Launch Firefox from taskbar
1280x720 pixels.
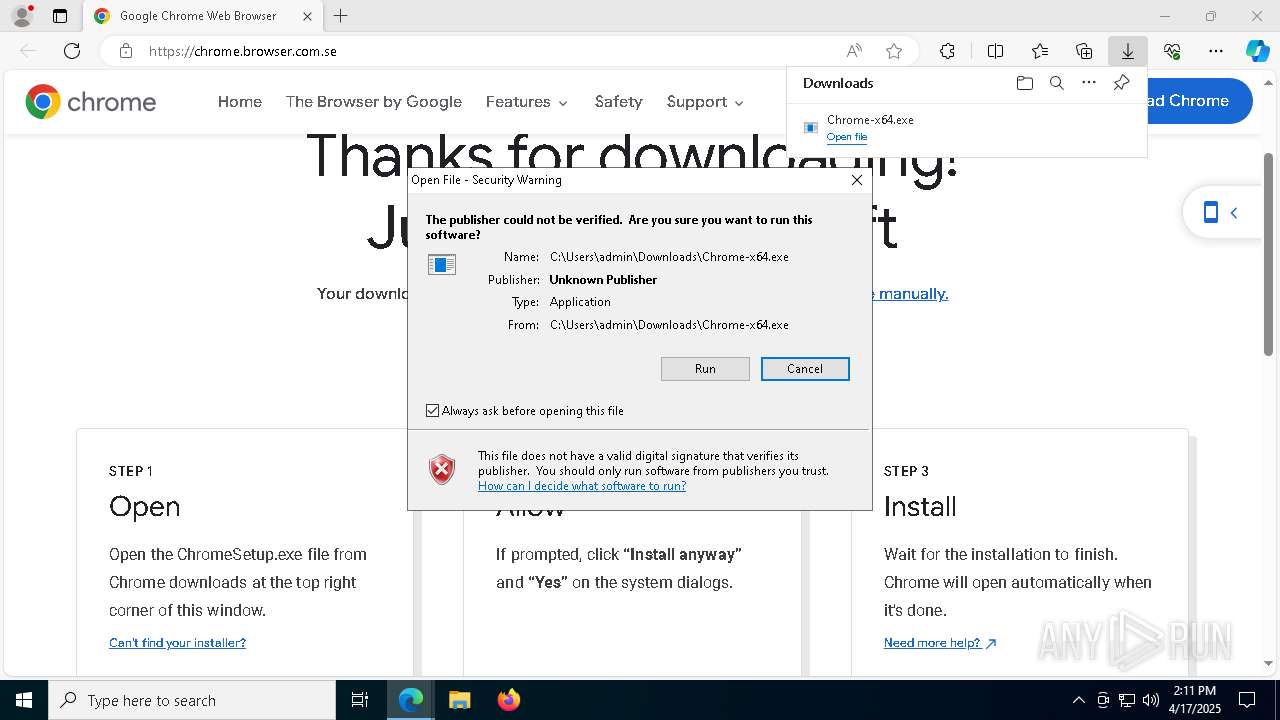click(508, 700)
